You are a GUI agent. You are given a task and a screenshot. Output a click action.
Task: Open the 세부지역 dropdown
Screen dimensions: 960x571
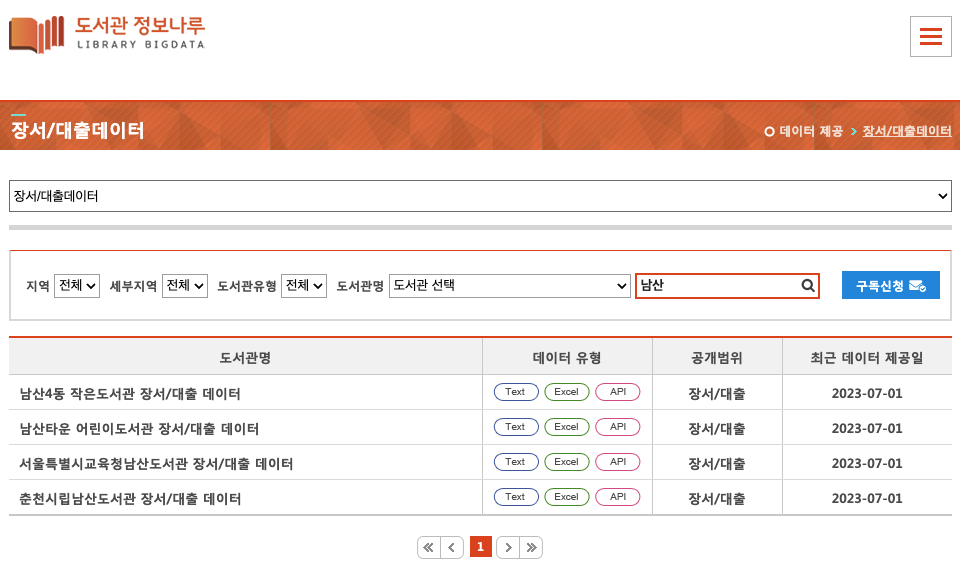coord(185,286)
